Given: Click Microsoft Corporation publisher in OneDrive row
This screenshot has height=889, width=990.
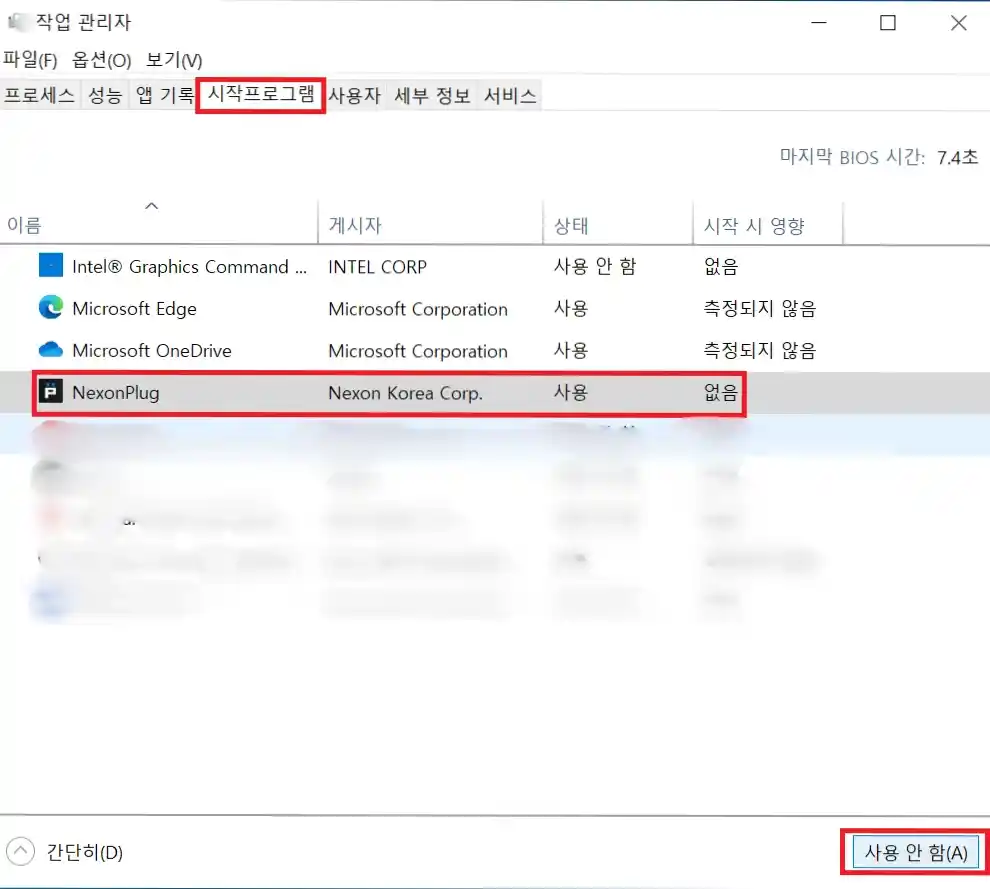Looking at the screenshot, I should pyautogui.click(x=418, y=351).
